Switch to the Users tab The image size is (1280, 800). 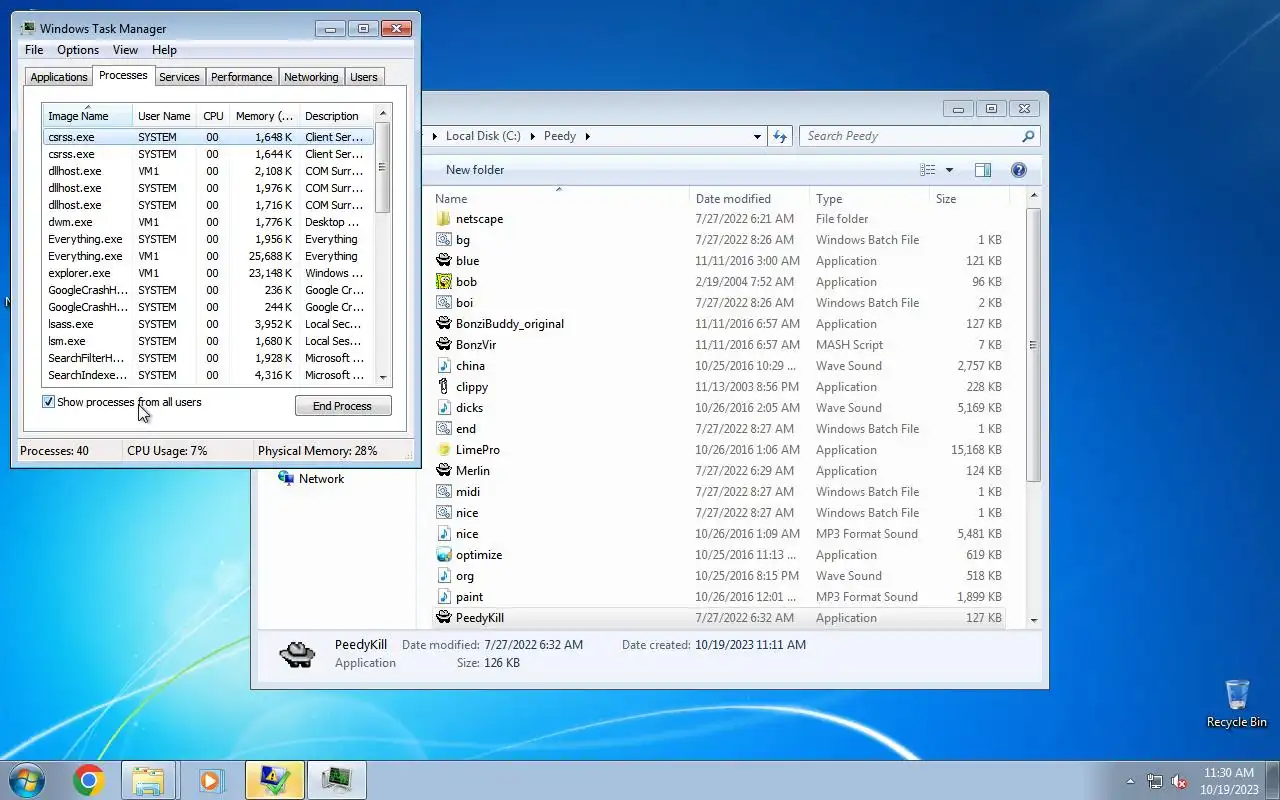pos(364,77)
